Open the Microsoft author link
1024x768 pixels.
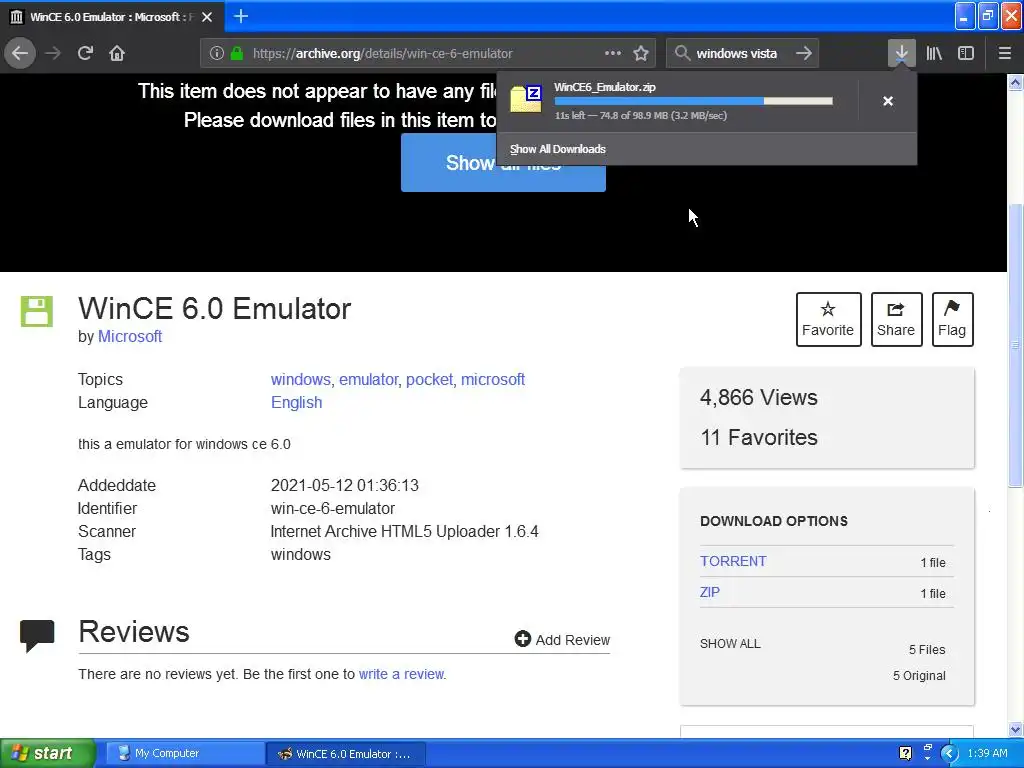coord(130,336)
